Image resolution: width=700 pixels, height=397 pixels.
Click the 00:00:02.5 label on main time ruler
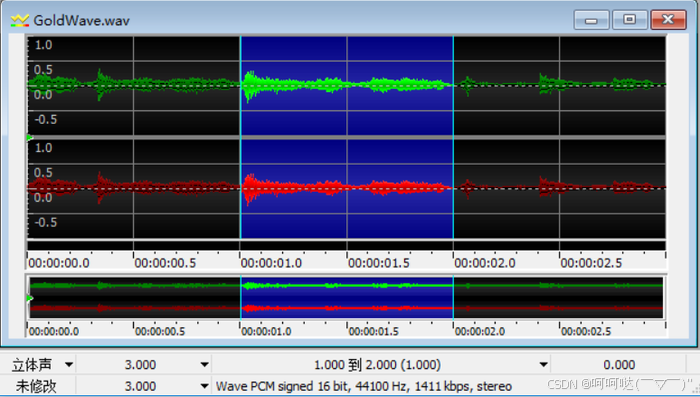pyautogui.click(x=591, y=263)
